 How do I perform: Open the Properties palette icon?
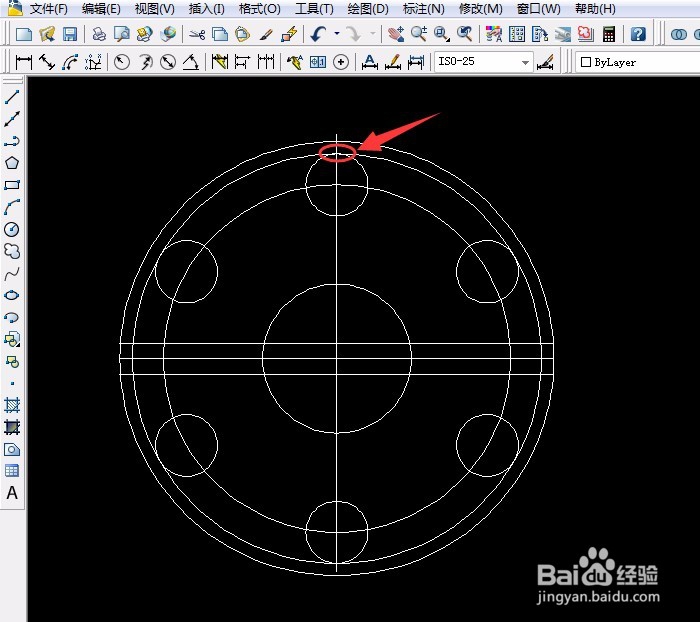point(494,34)
